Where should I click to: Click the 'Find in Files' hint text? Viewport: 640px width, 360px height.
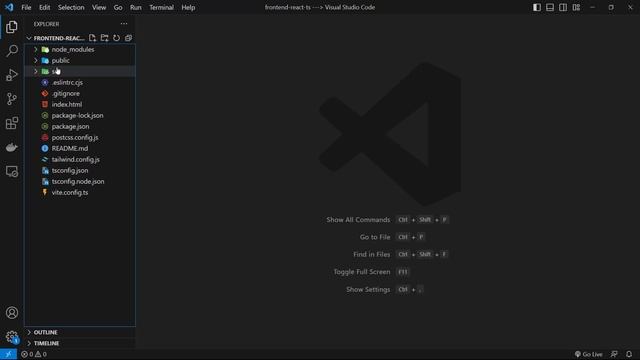point(371,254)
